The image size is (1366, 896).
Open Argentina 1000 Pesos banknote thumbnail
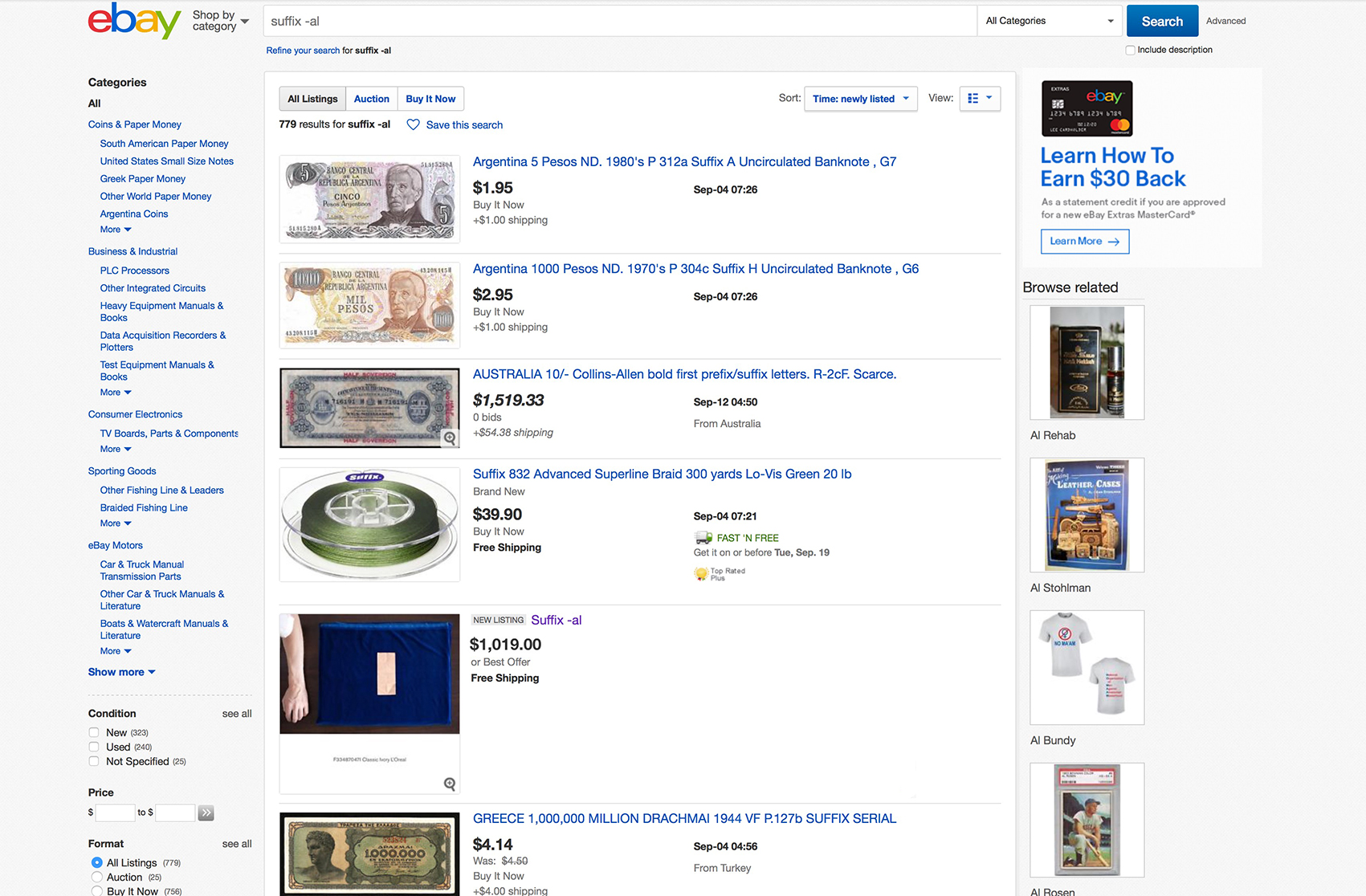pos(369,305)
